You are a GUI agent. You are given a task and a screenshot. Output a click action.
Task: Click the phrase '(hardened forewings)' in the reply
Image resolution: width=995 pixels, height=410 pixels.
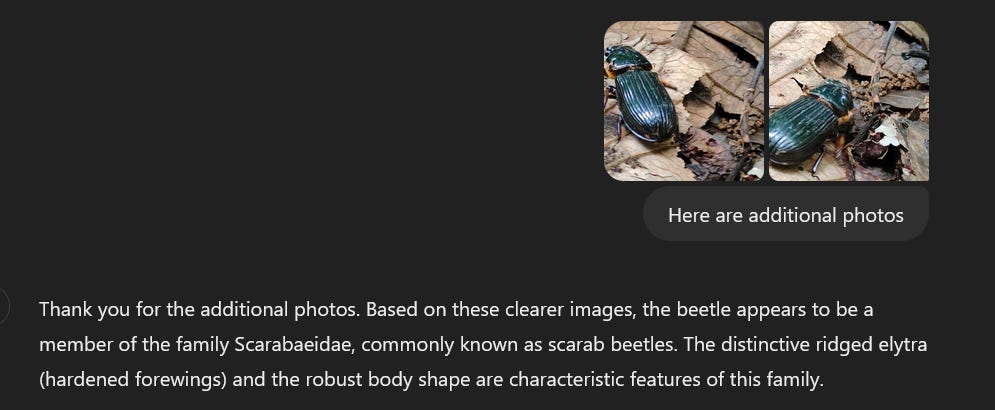[133, 380]
